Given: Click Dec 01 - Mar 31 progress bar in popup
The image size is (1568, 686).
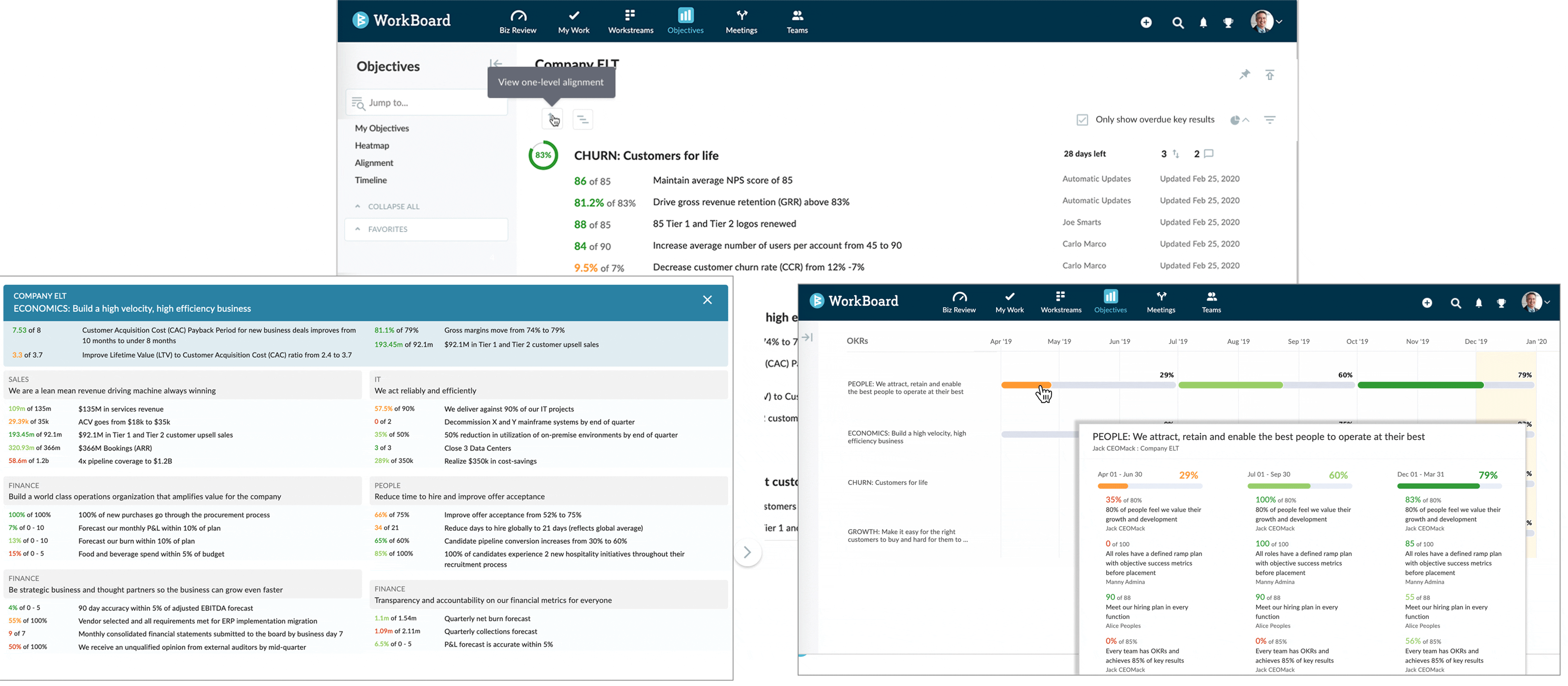Looking at the screenshot, I should point(1449,486).
